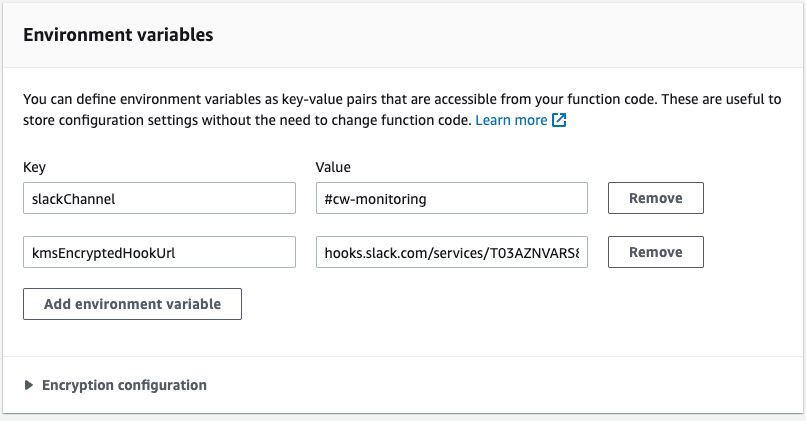The height and width of the screenshot is (421, 806).
Task: Remove the slackChannel environment variable
Action: 655,198
